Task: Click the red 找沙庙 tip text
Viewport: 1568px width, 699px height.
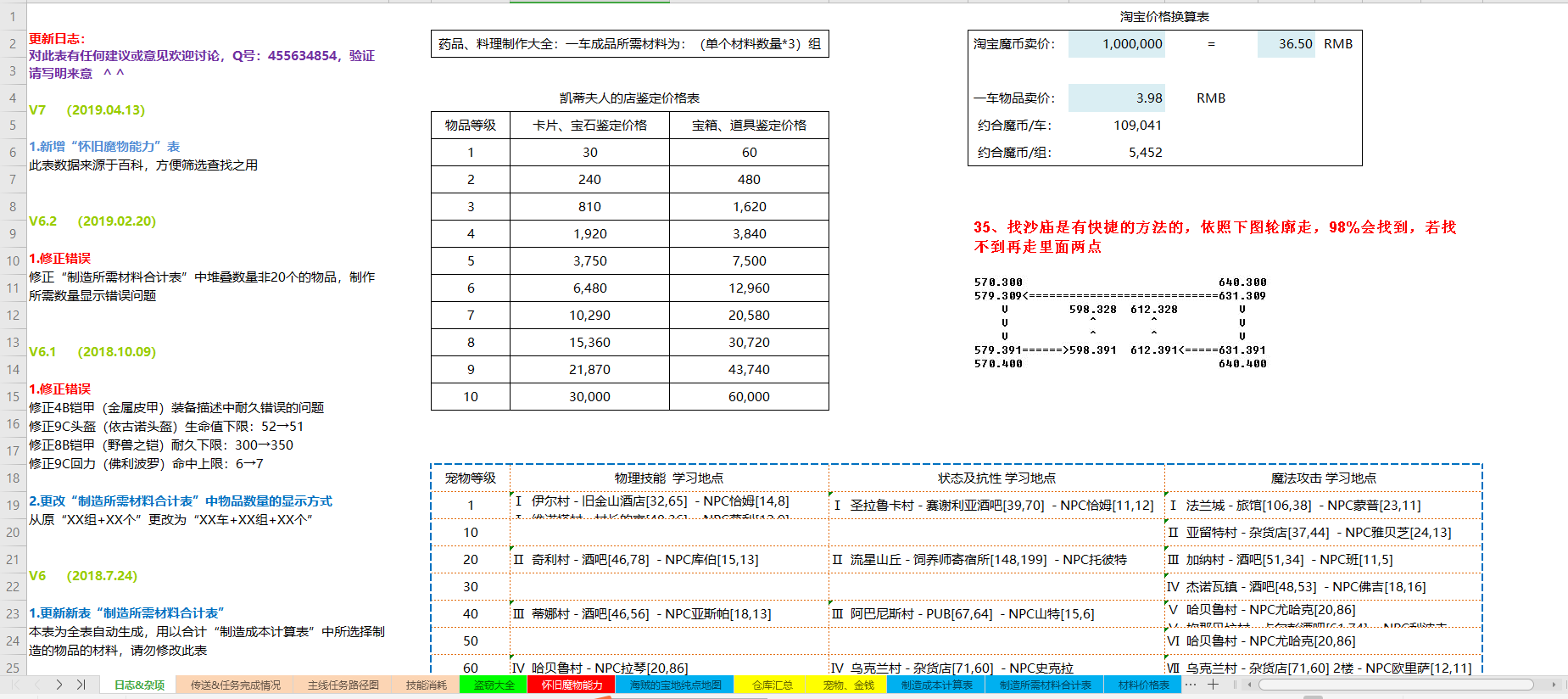Action: [1214, 237]
